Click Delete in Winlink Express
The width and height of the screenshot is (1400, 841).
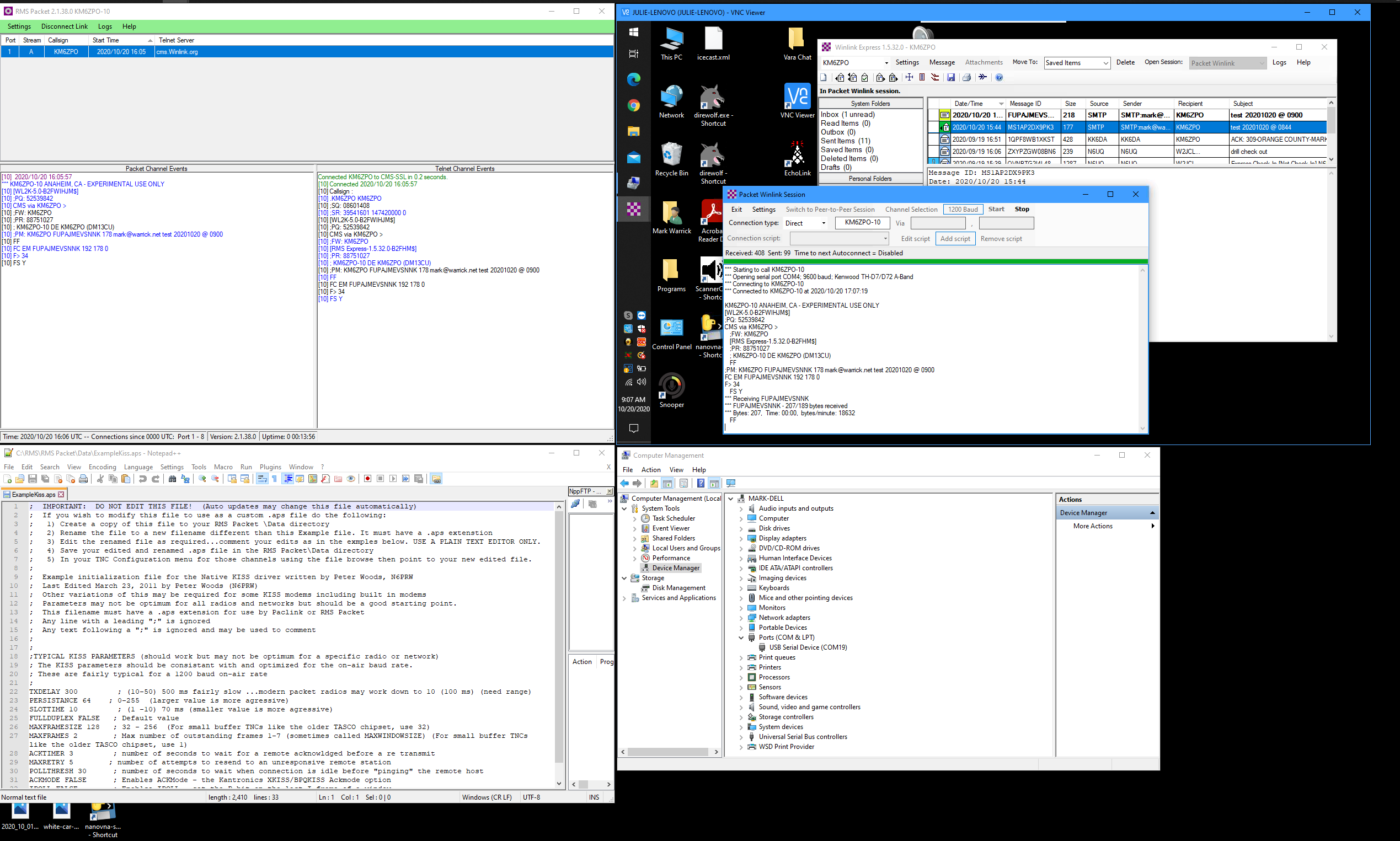[x=1125, y=62]
